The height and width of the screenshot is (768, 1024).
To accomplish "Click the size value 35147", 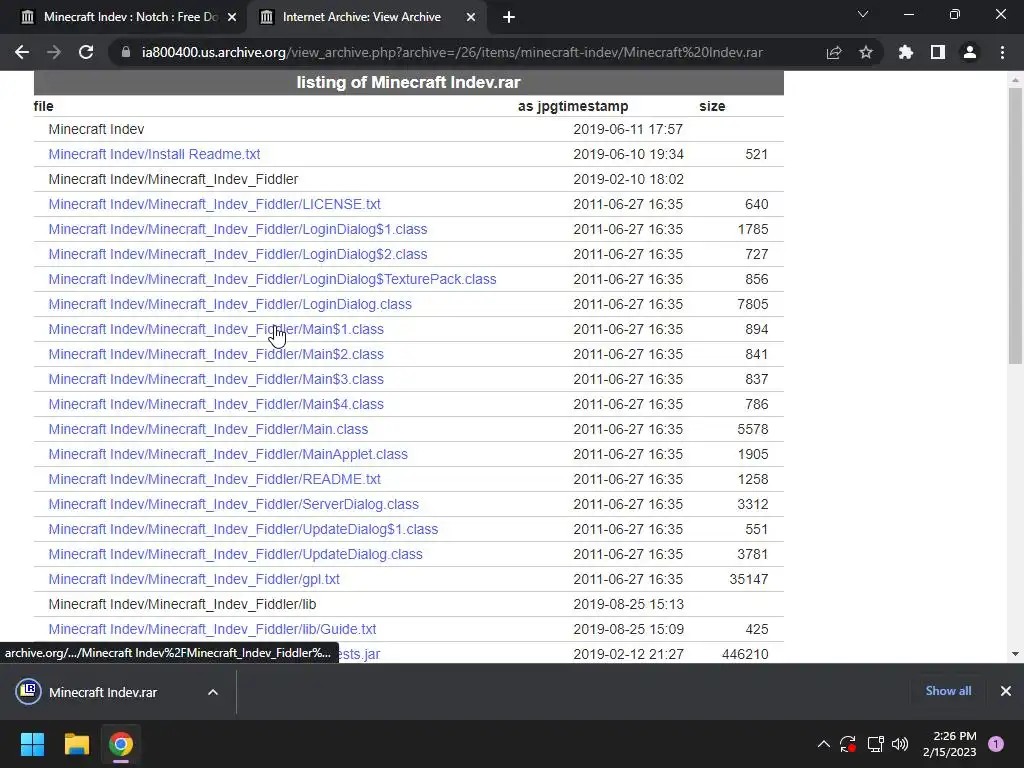I will coord(748,579).
